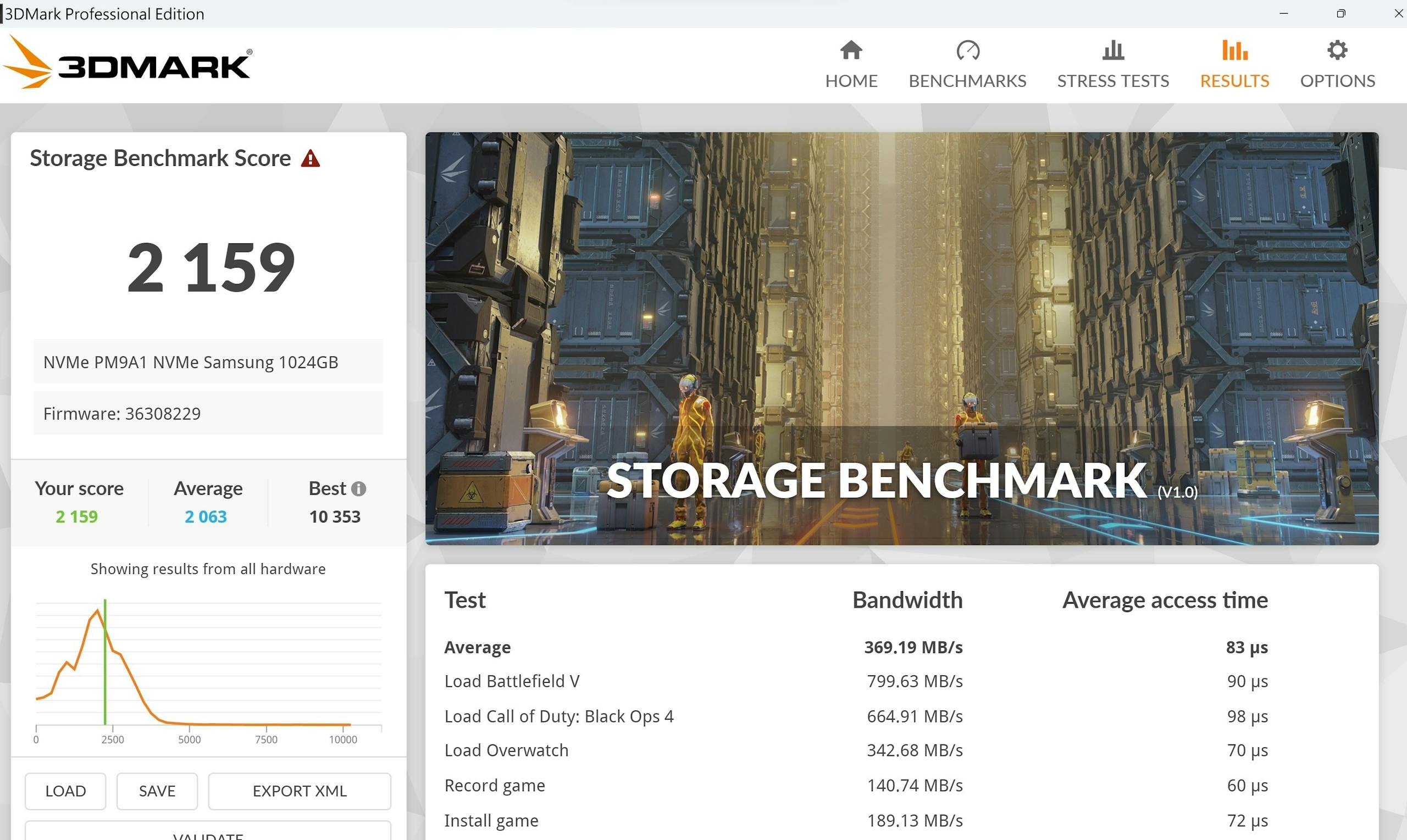Screen dimensions: 1407x840
Task: Switch to the HOME tab label
Action: 851,81
